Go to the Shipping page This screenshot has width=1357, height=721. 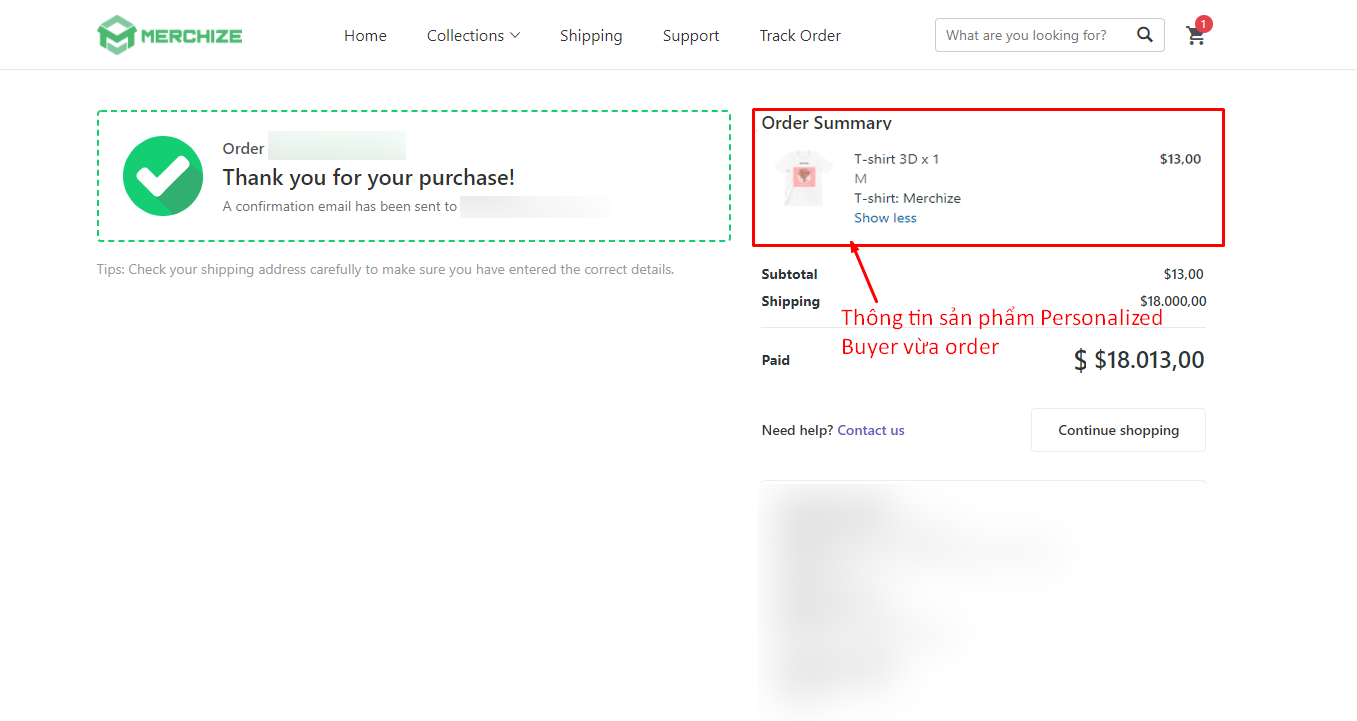(591, 35)
